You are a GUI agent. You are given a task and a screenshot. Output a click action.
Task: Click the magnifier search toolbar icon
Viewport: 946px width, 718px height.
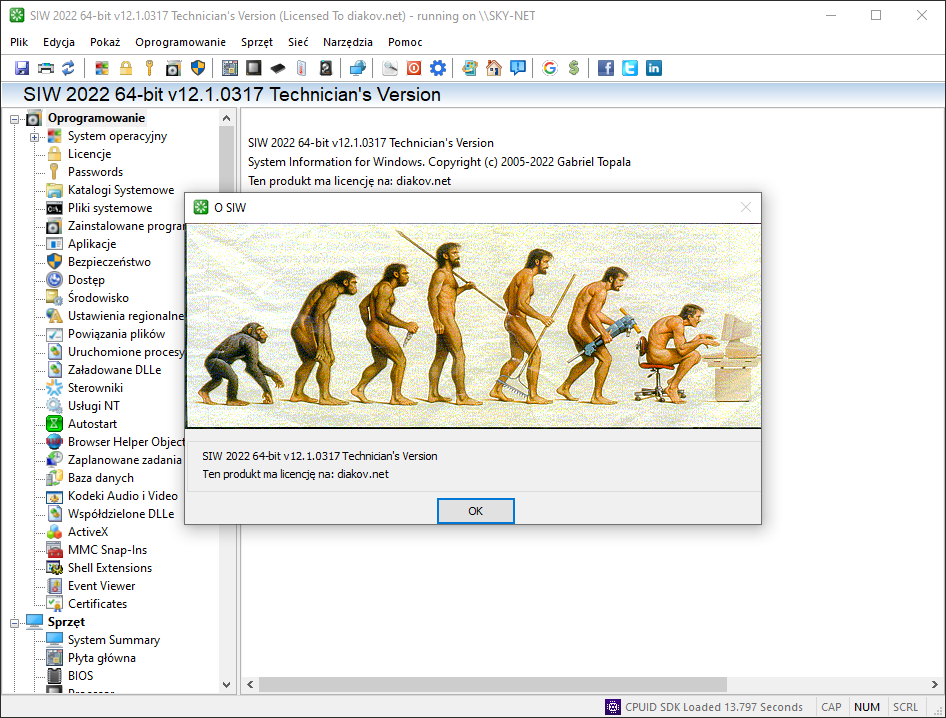coord(390,68)
